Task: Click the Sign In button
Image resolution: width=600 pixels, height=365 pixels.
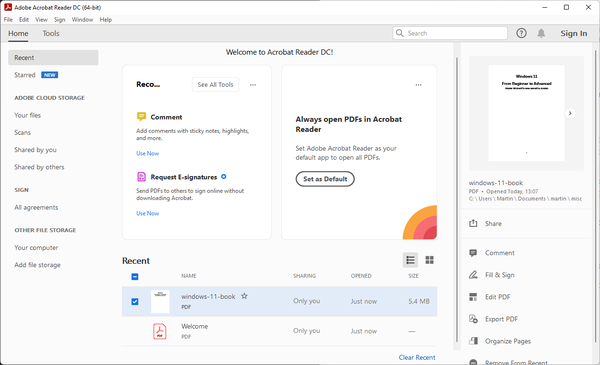Action: coord(574,33)
